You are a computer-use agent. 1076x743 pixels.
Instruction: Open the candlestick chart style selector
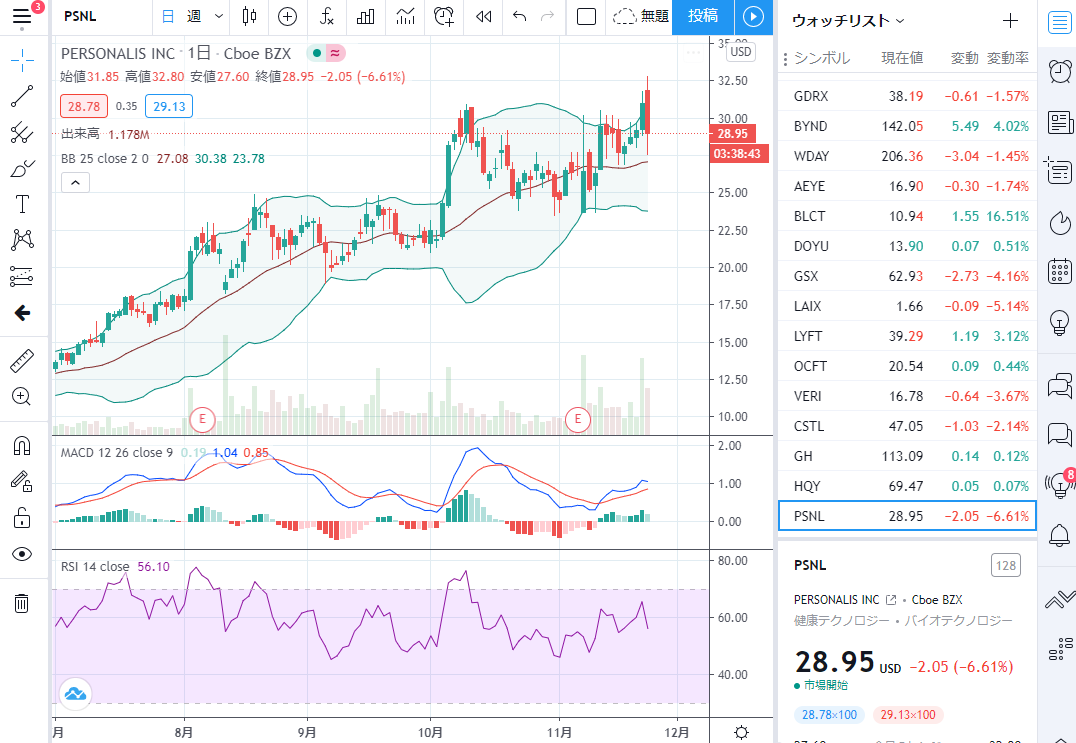click(250, 16)
